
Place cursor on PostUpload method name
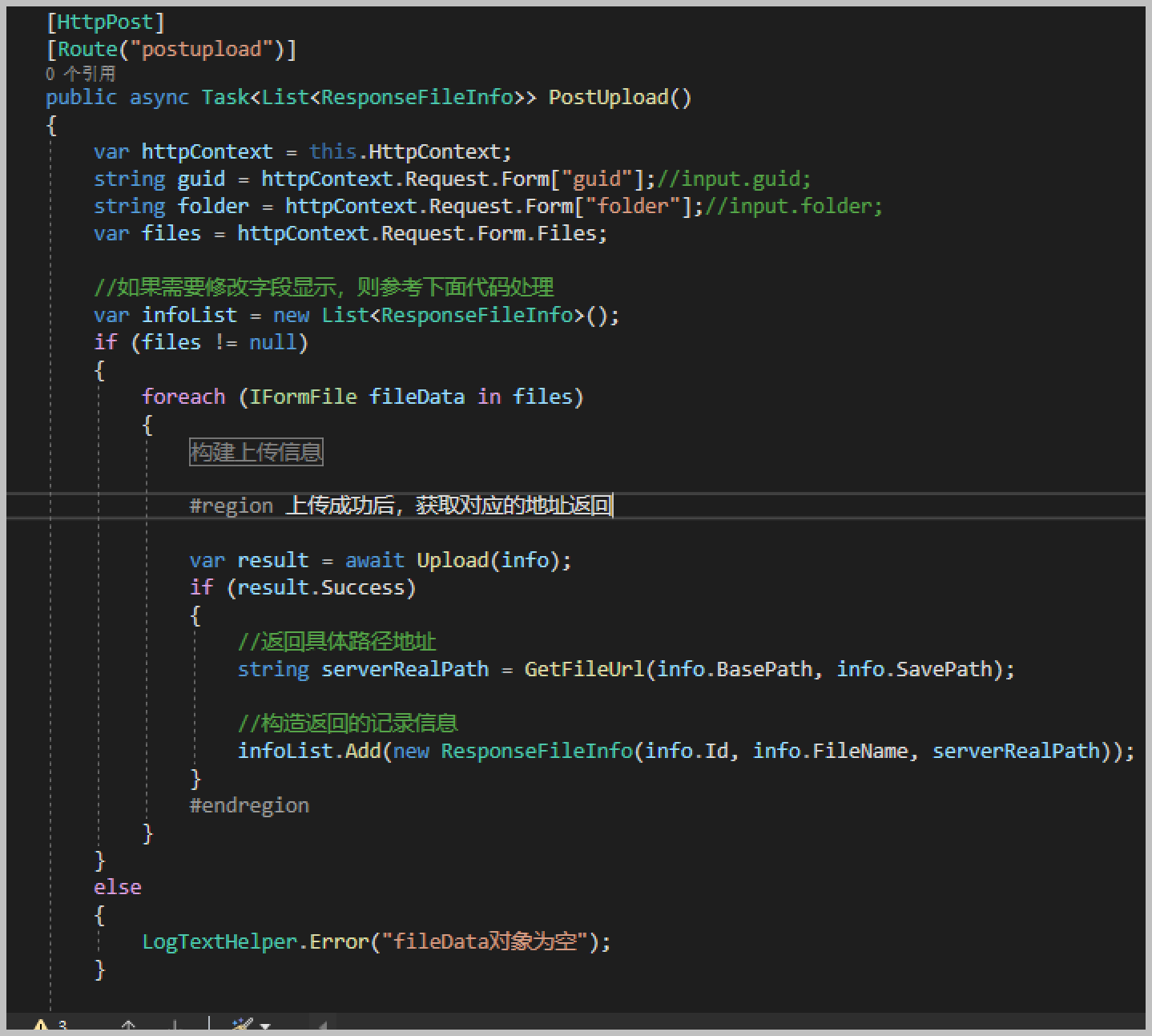(609, 97)
